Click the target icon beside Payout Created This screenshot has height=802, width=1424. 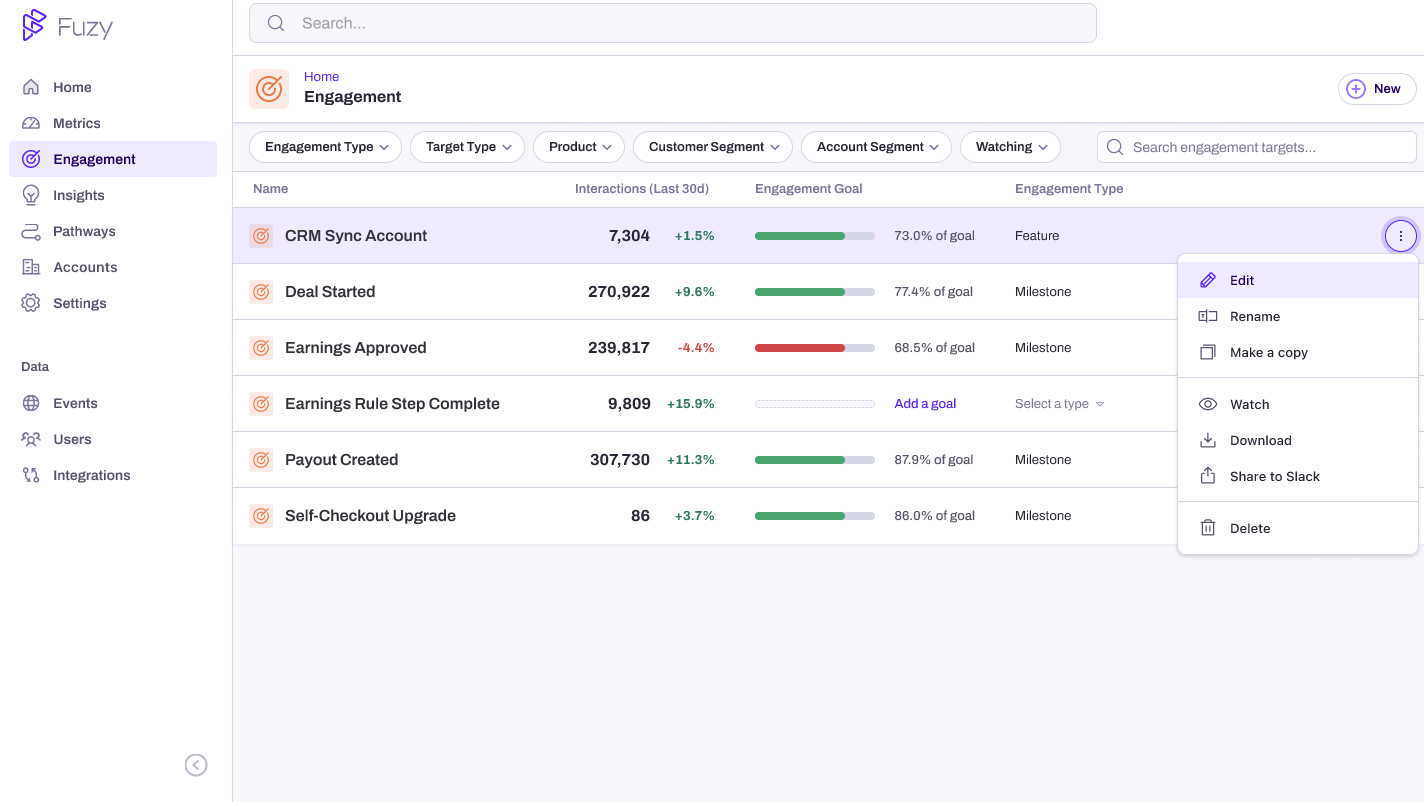(x=261, y=460)
